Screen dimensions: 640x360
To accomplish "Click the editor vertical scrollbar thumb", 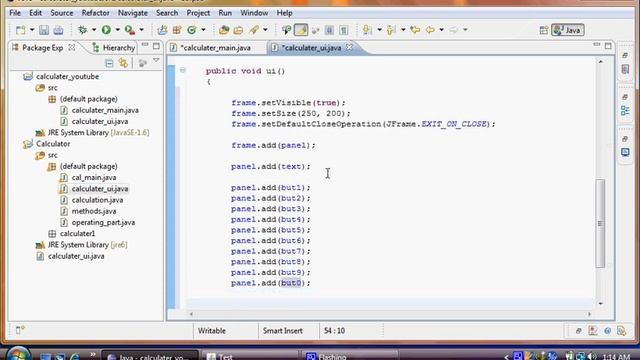I will pos(600,223).
